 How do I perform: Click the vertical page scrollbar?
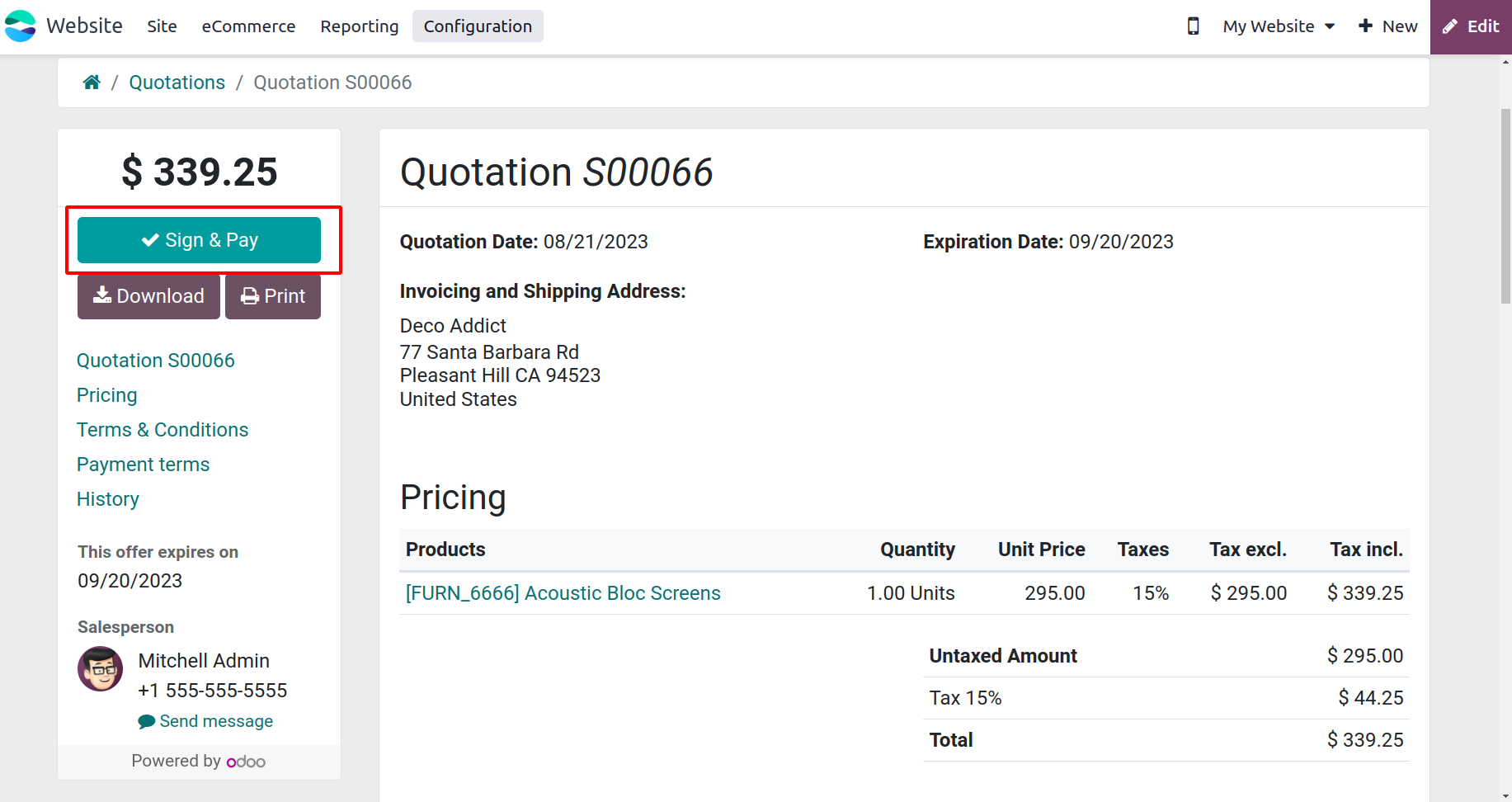click(x=1505, y=206)
